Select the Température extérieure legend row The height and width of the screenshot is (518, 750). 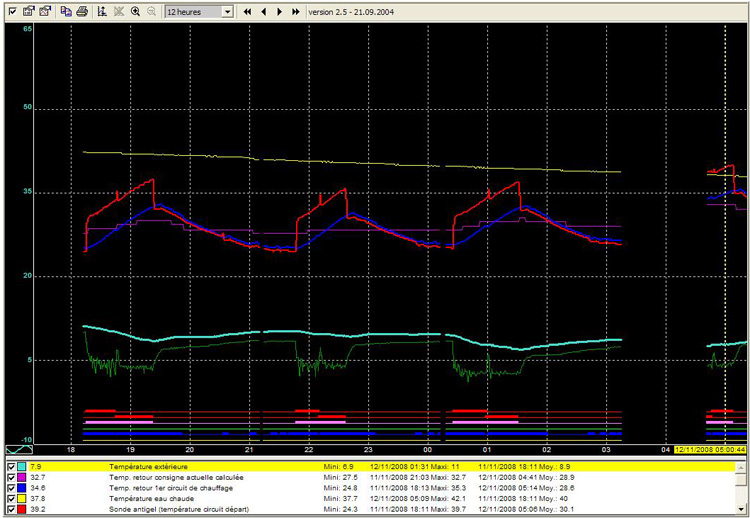click(150, 467)
